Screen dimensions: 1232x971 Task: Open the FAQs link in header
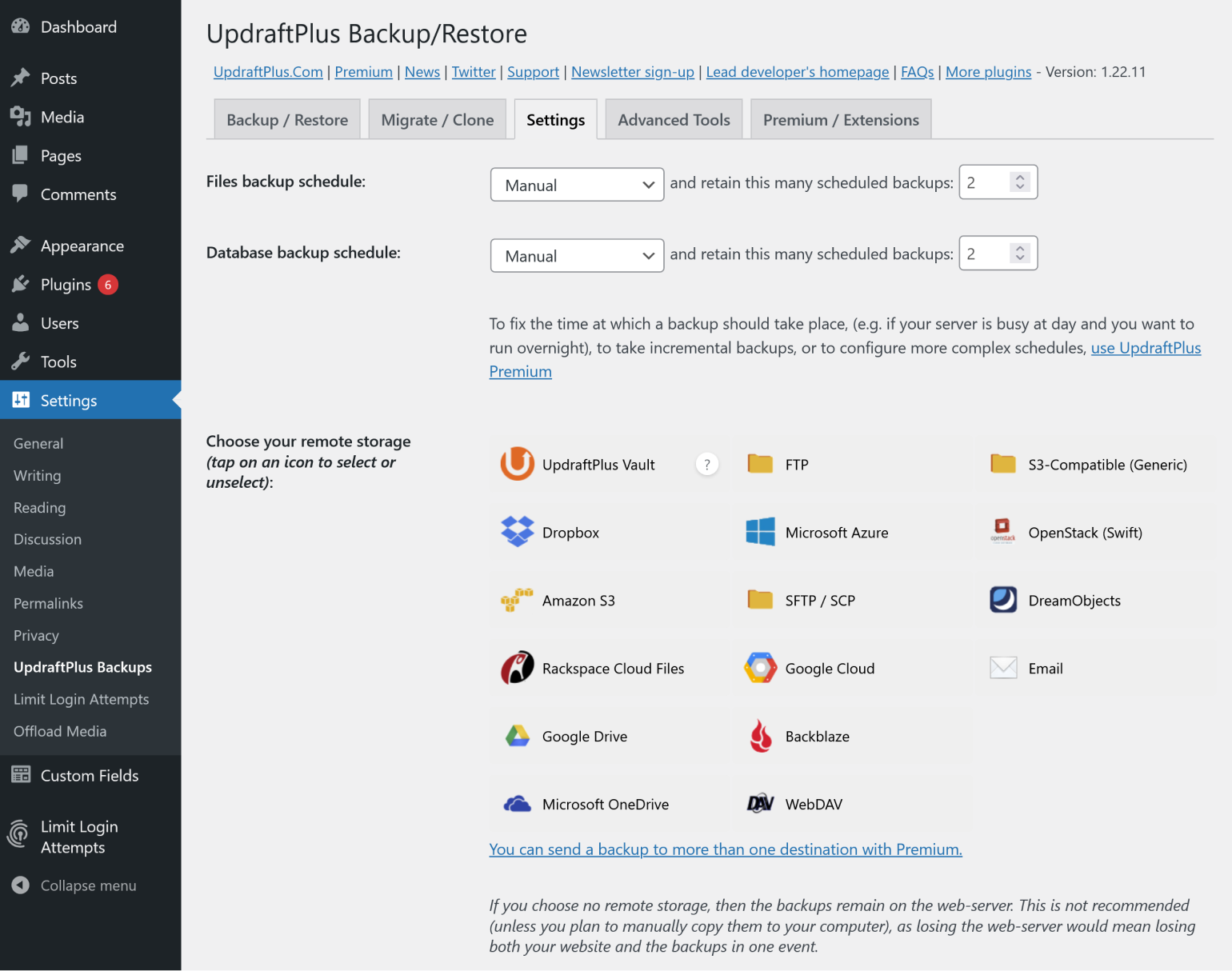[917, 72]
